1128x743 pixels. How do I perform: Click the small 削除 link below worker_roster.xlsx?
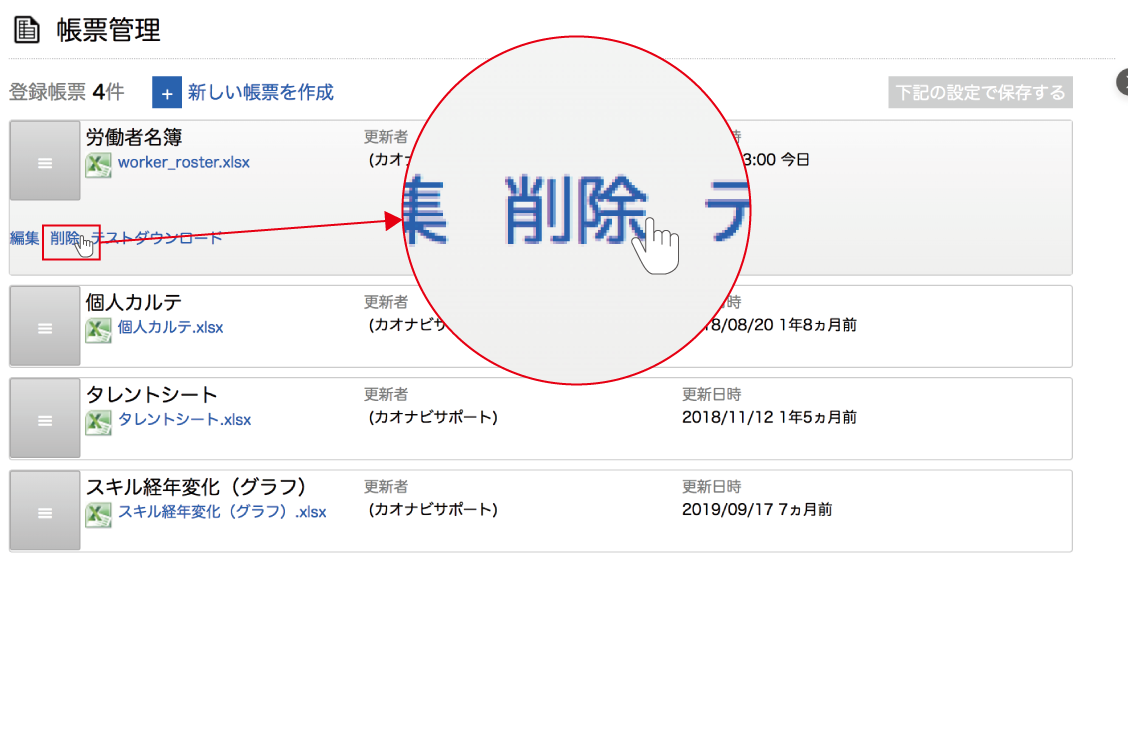click(x=65, y=238)
